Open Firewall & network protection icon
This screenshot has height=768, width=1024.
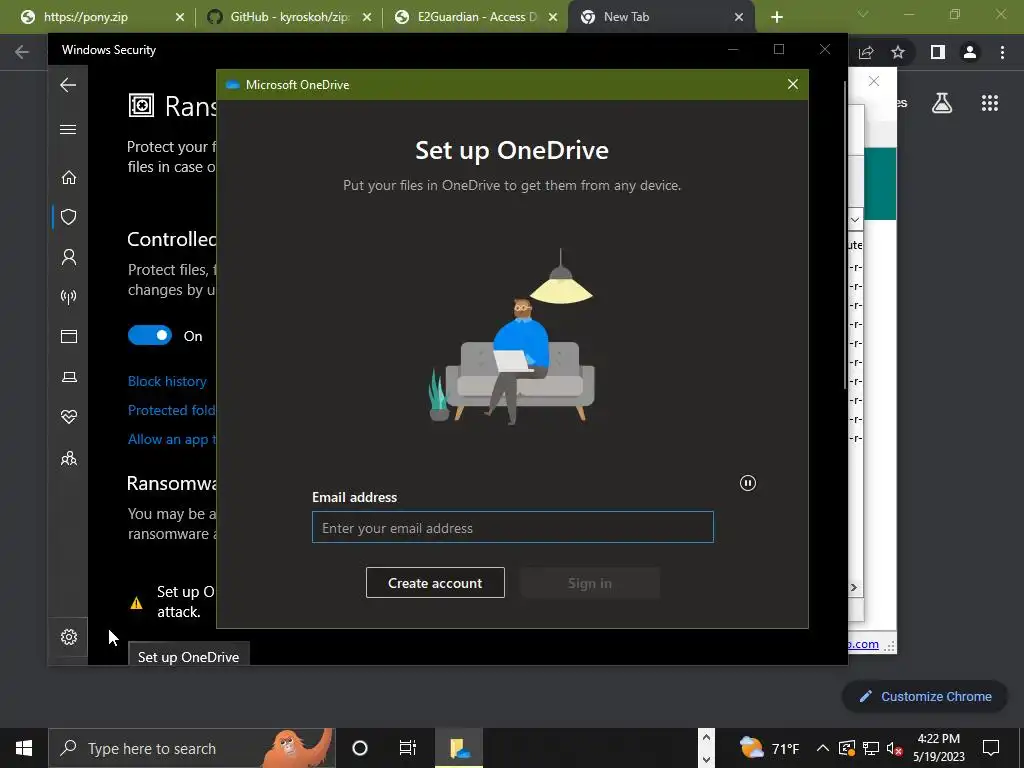coord(69,297)
